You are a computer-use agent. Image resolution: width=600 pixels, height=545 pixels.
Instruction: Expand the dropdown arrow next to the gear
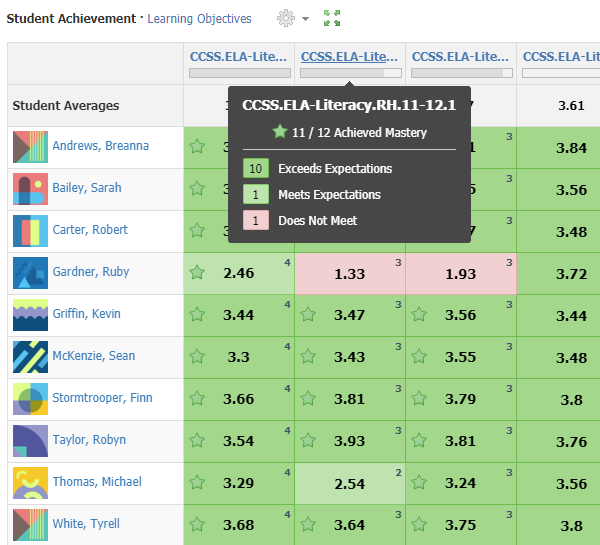(x=305, y=20)
